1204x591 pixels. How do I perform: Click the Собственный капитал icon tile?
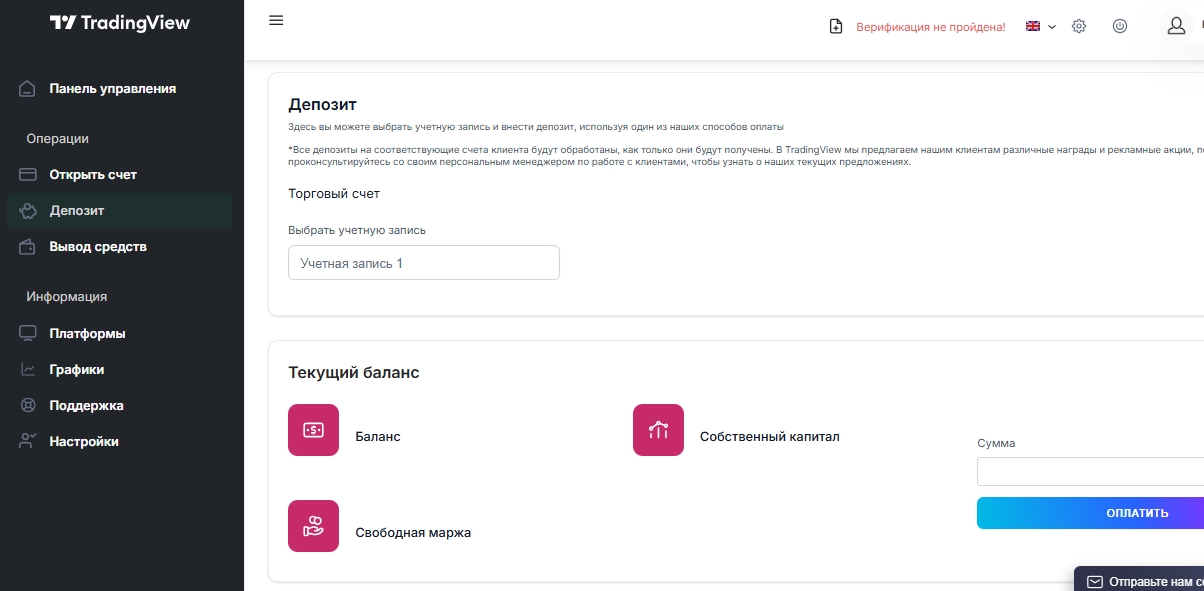tap(658, 430)
